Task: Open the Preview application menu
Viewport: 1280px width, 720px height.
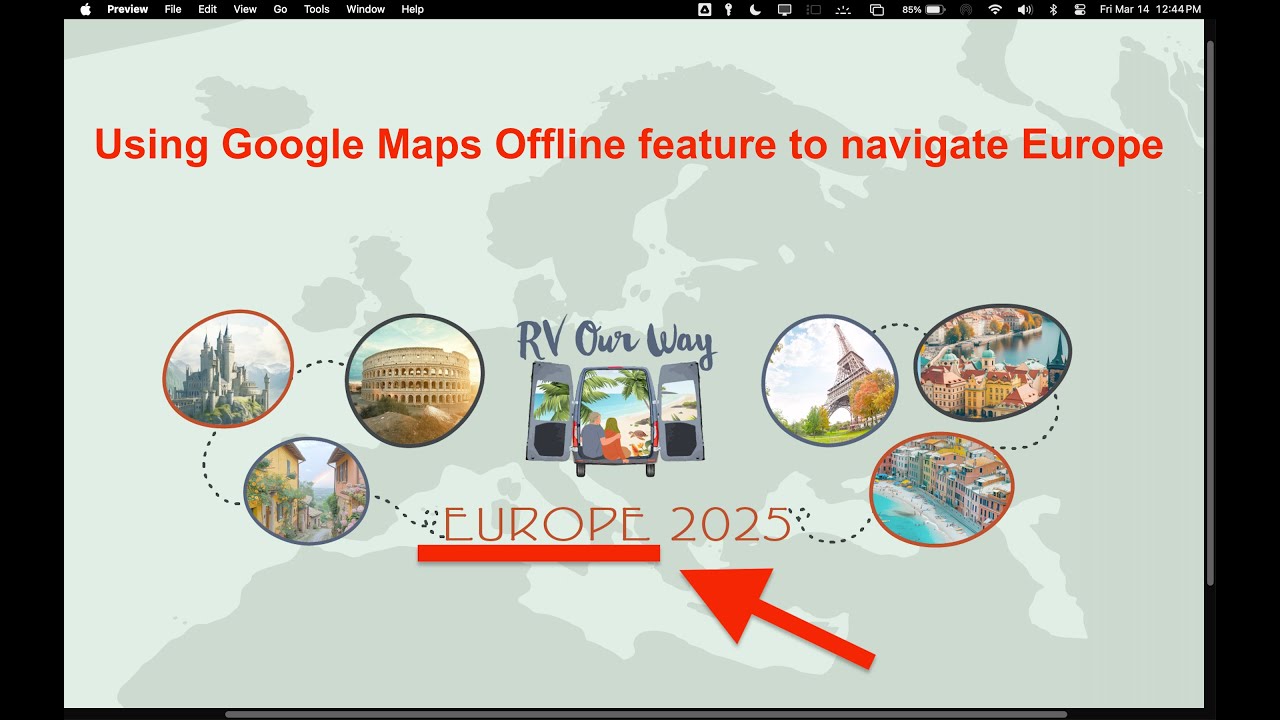Action: point(128,9)
